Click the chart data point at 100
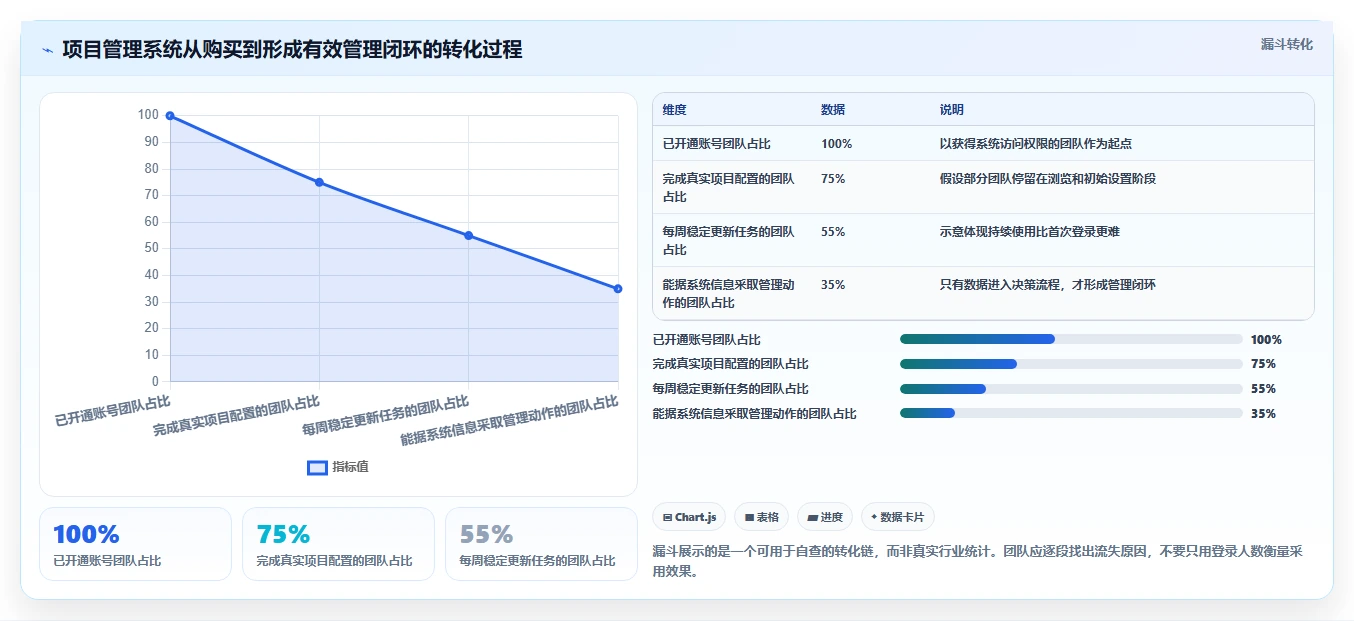1354x621 pixels. point(170,116)
